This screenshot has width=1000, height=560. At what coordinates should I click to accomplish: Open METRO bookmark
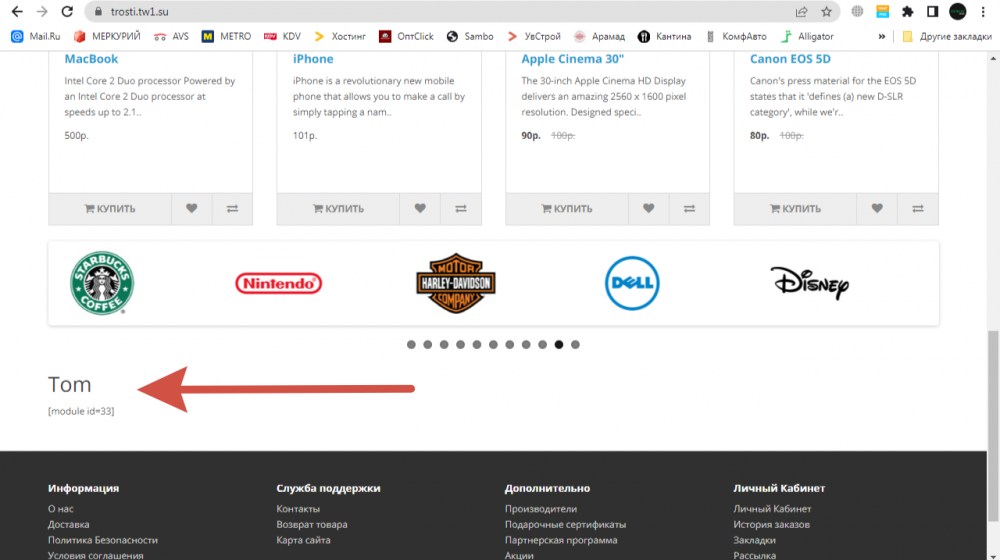226,36
